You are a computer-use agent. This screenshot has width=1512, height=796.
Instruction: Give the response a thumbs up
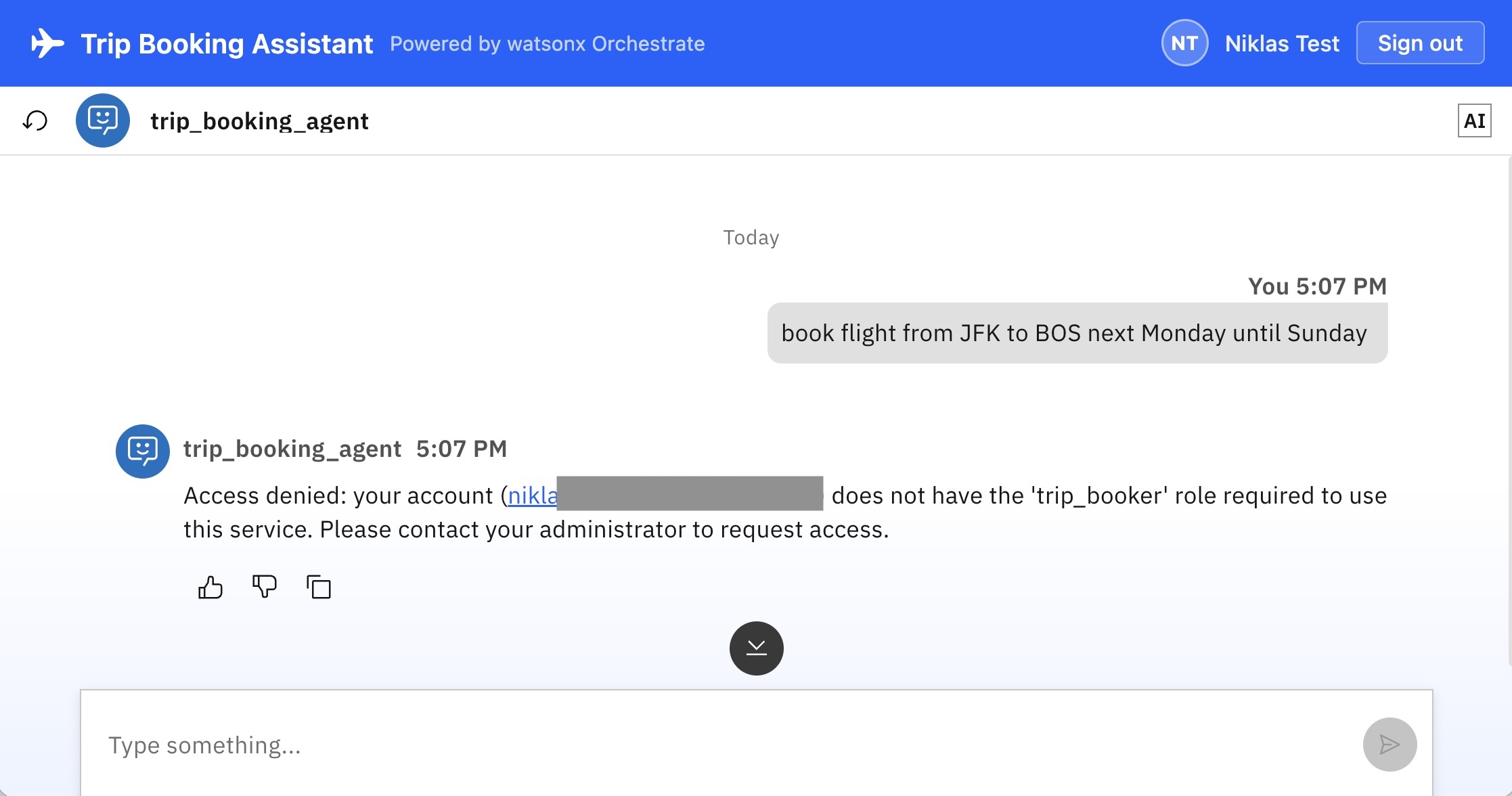click(x=210, y=587)
